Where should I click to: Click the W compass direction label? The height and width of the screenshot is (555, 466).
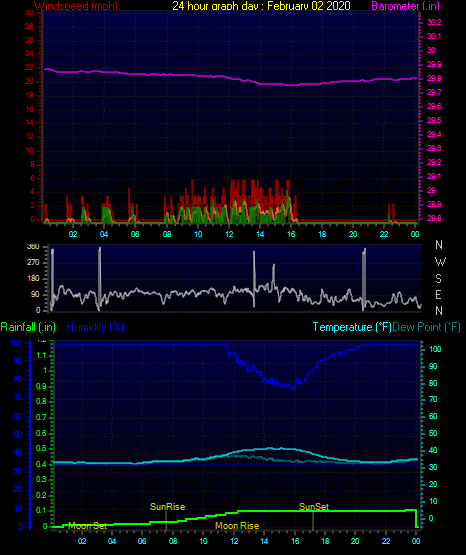tap(440, 262)
